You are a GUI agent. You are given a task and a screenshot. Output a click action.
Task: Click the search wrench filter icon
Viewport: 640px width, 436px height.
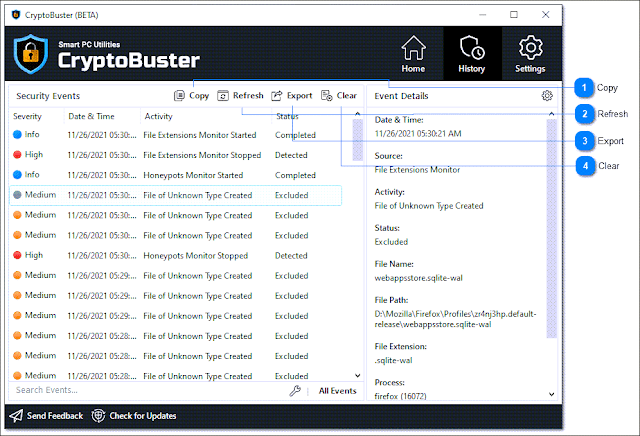point(294,391)
